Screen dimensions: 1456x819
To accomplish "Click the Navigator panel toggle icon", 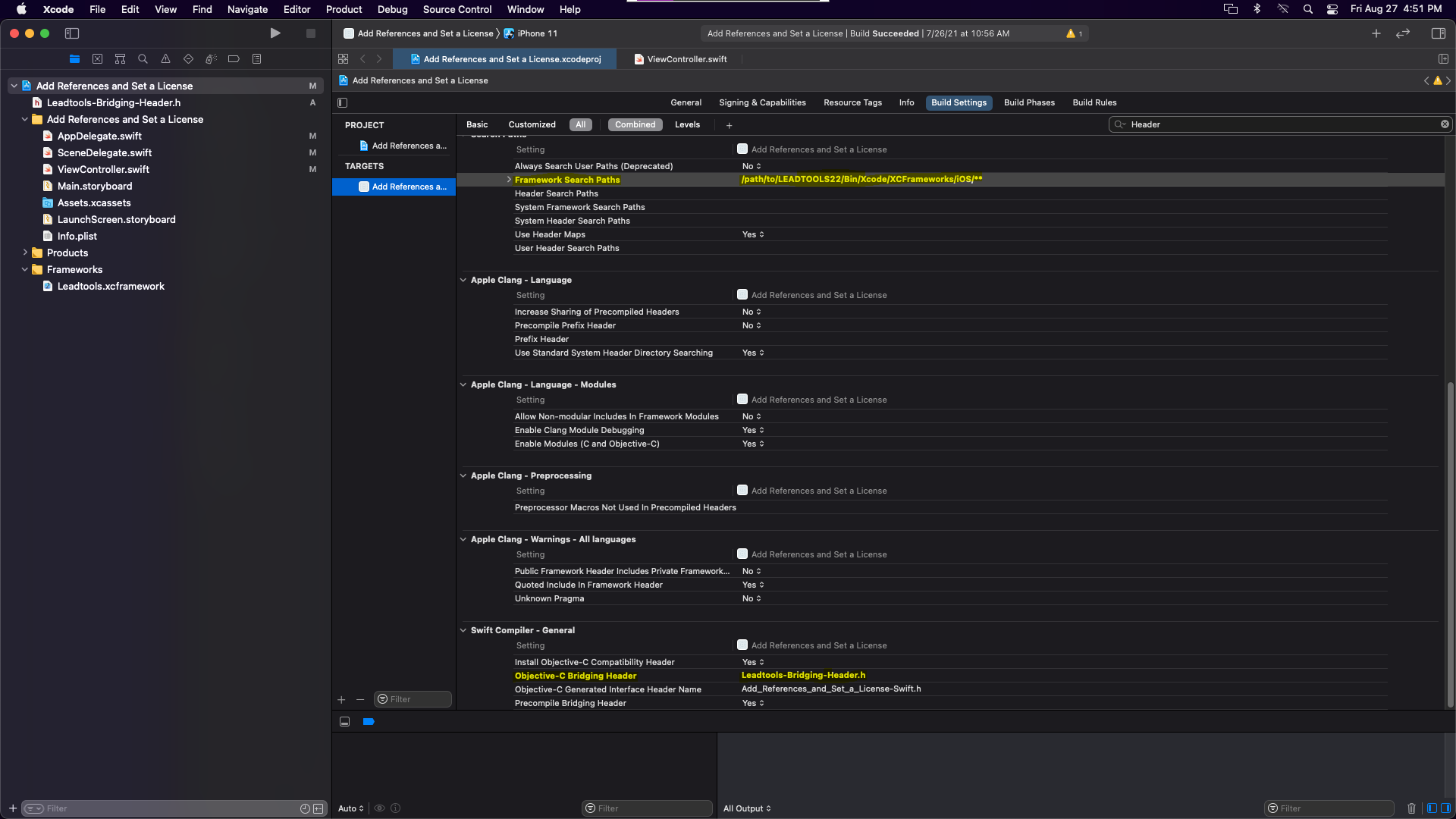I will (71, 33).
